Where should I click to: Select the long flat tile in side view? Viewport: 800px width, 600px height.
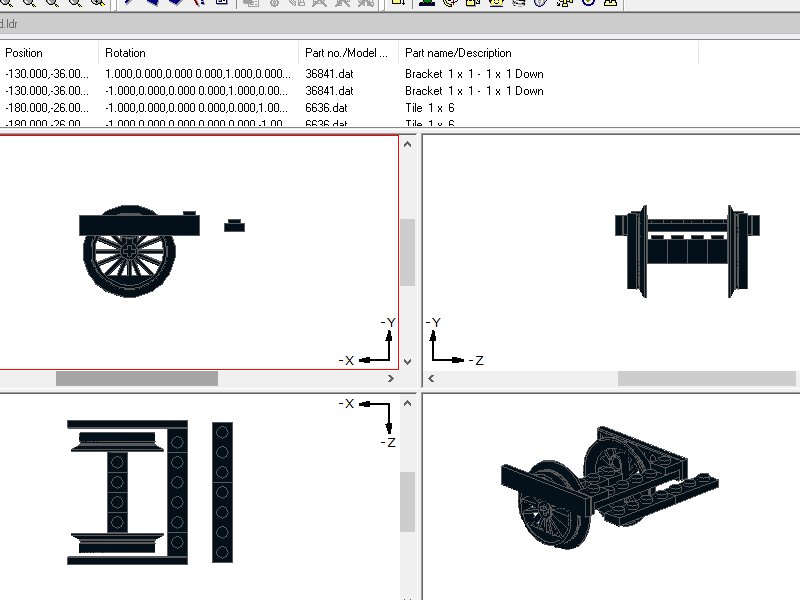(139, 225)
